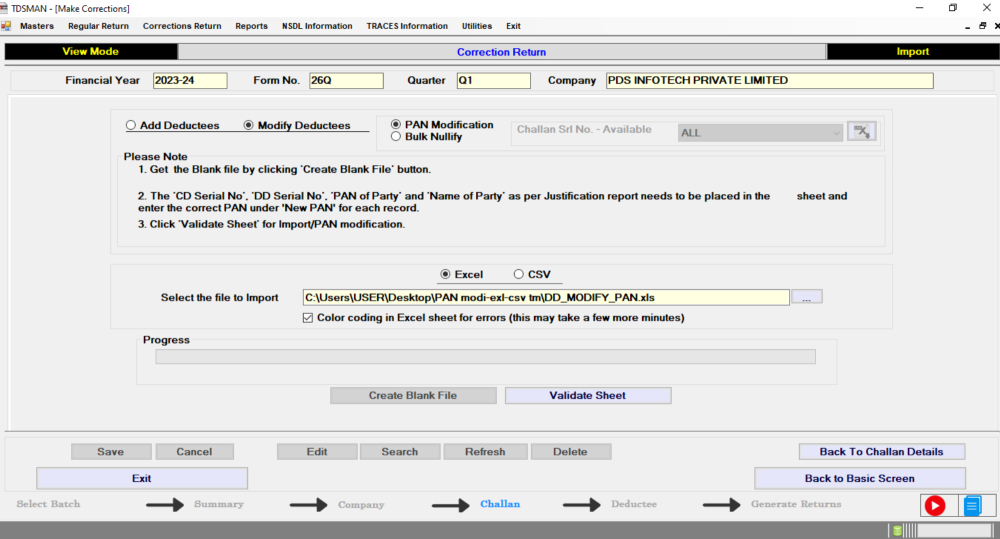Click the red YouTube play icon
The width and height of the screenshot is (1000, 539).
tap(935, 506)
